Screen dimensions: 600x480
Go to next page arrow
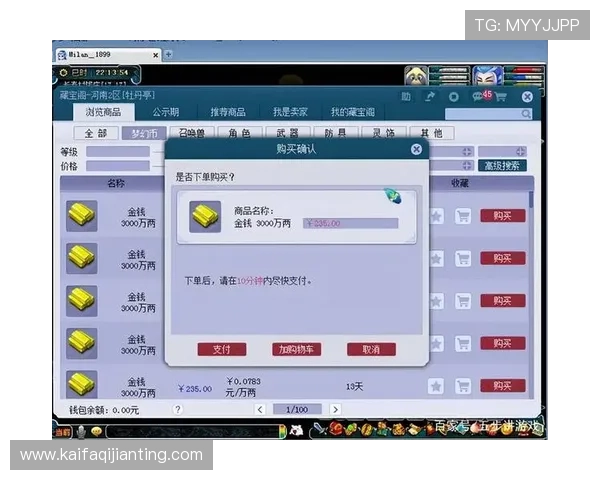(335, 410)
